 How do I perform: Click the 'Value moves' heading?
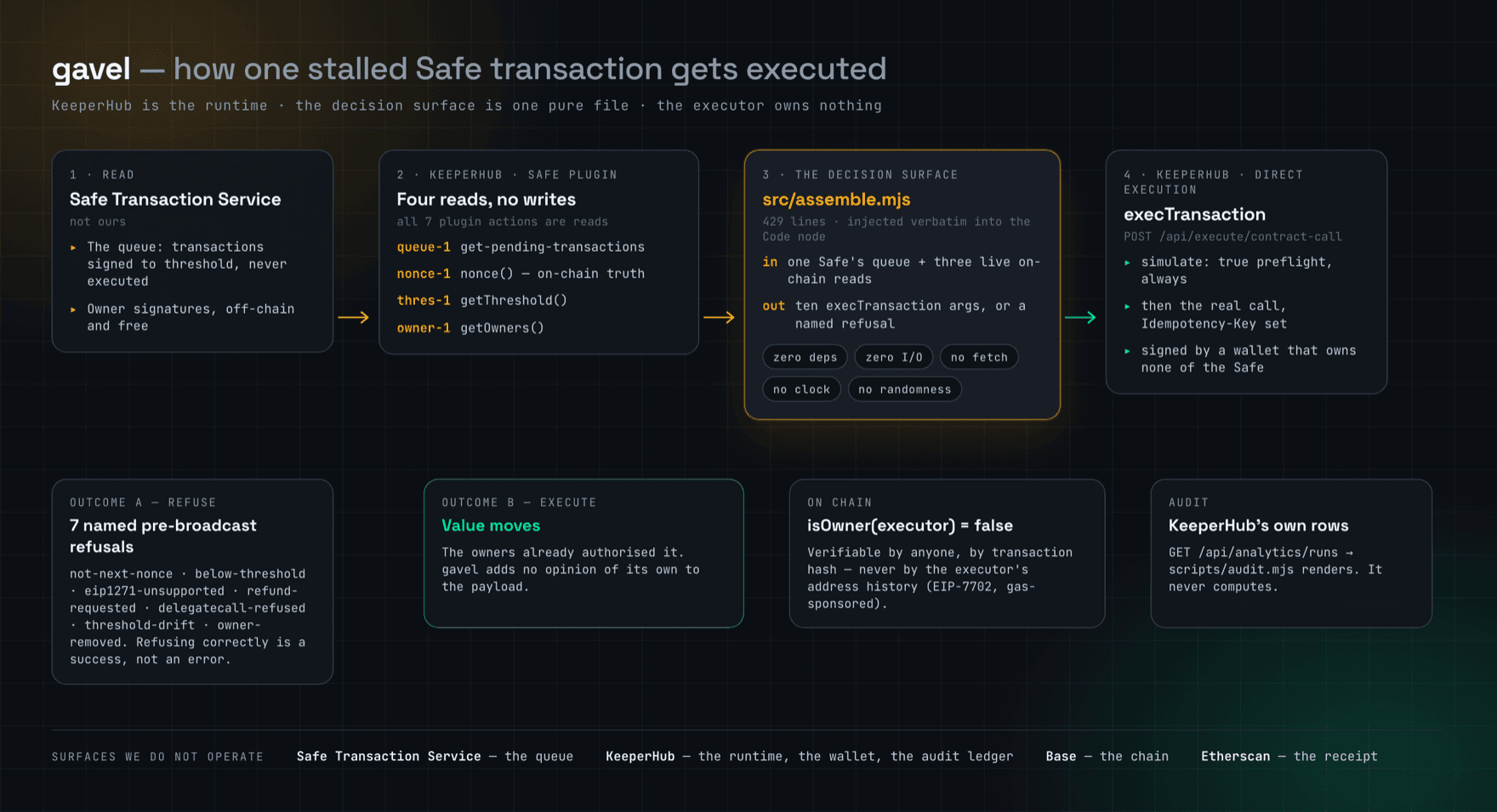(491, 526)
